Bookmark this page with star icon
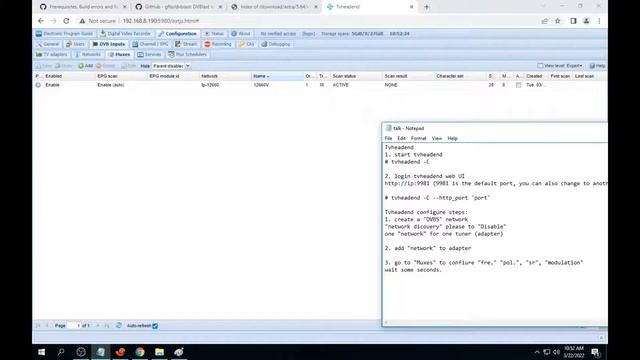This screenshot has width=640, height=360. pyautogui.click(x=558, y=21)
